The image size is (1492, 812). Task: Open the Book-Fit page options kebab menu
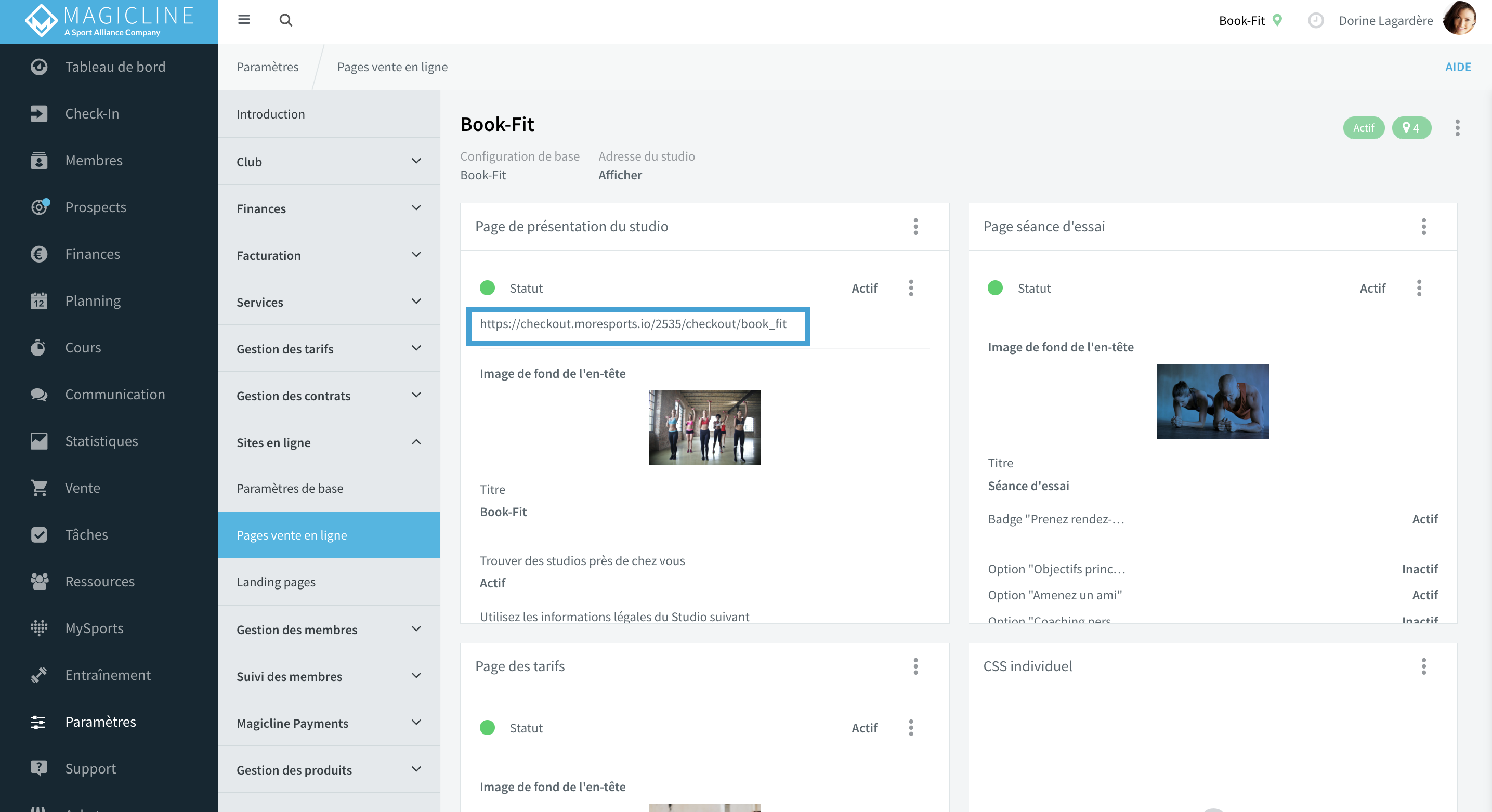coord(1457,128)
